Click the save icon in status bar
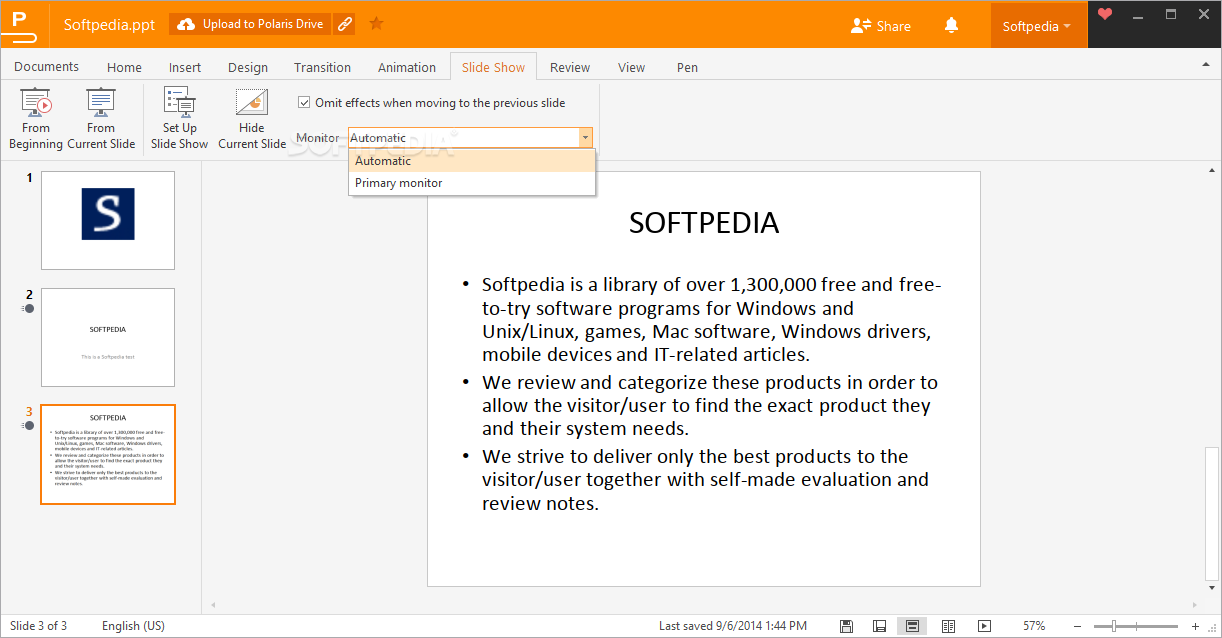This screenshot has width=1222, height=638. point(846,626)
